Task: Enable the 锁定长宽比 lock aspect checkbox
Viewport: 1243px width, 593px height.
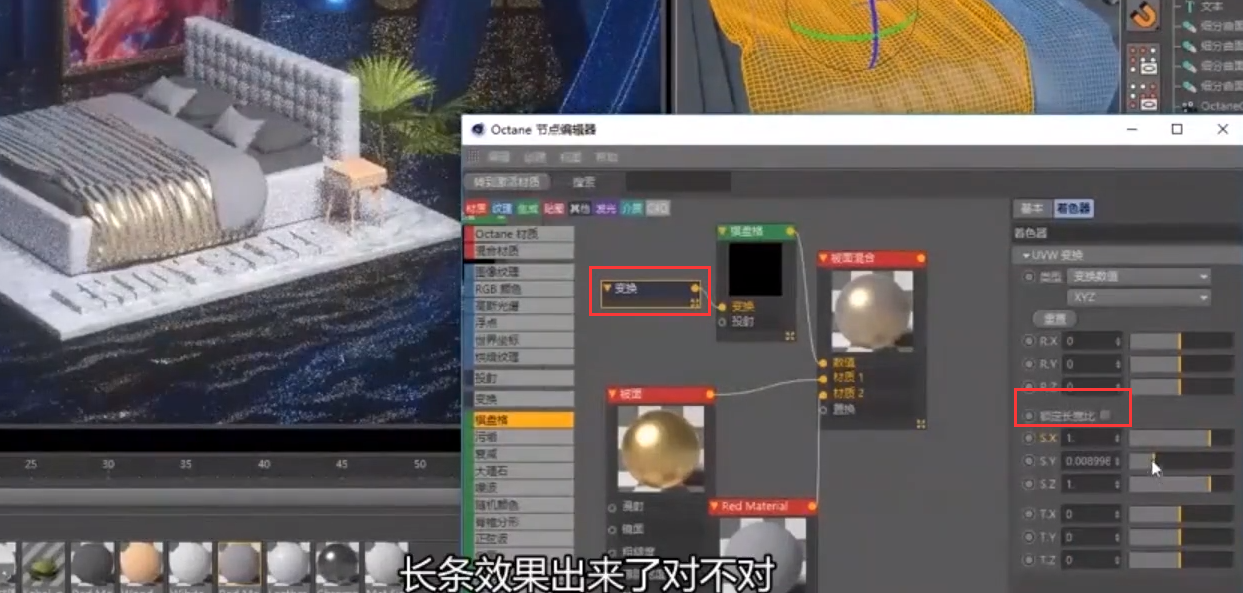Action: click(1106, 415)
